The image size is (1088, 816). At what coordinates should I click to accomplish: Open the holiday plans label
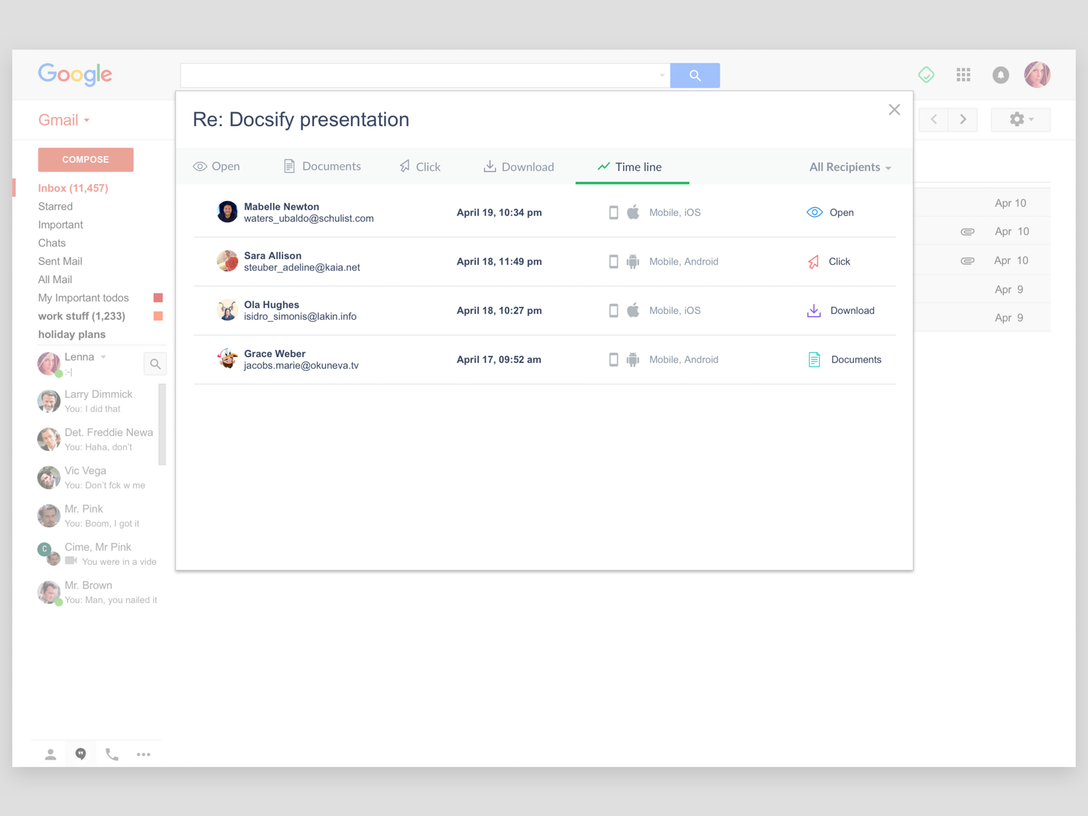[x=71, y=334]
